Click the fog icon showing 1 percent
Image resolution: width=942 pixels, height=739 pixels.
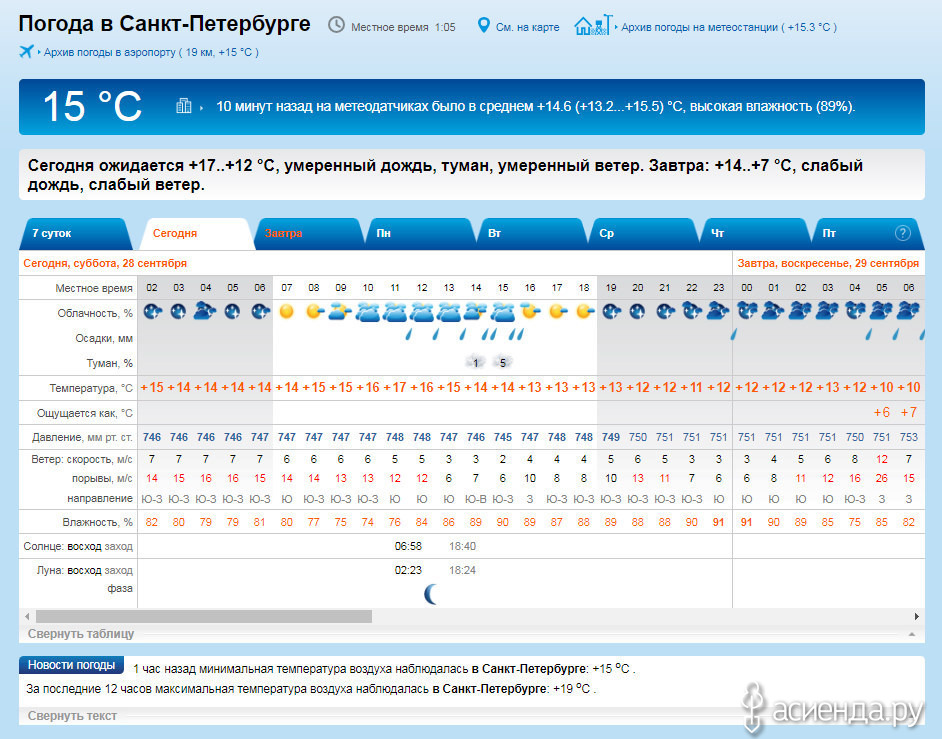pyautogui.click(x=475, y=362)
